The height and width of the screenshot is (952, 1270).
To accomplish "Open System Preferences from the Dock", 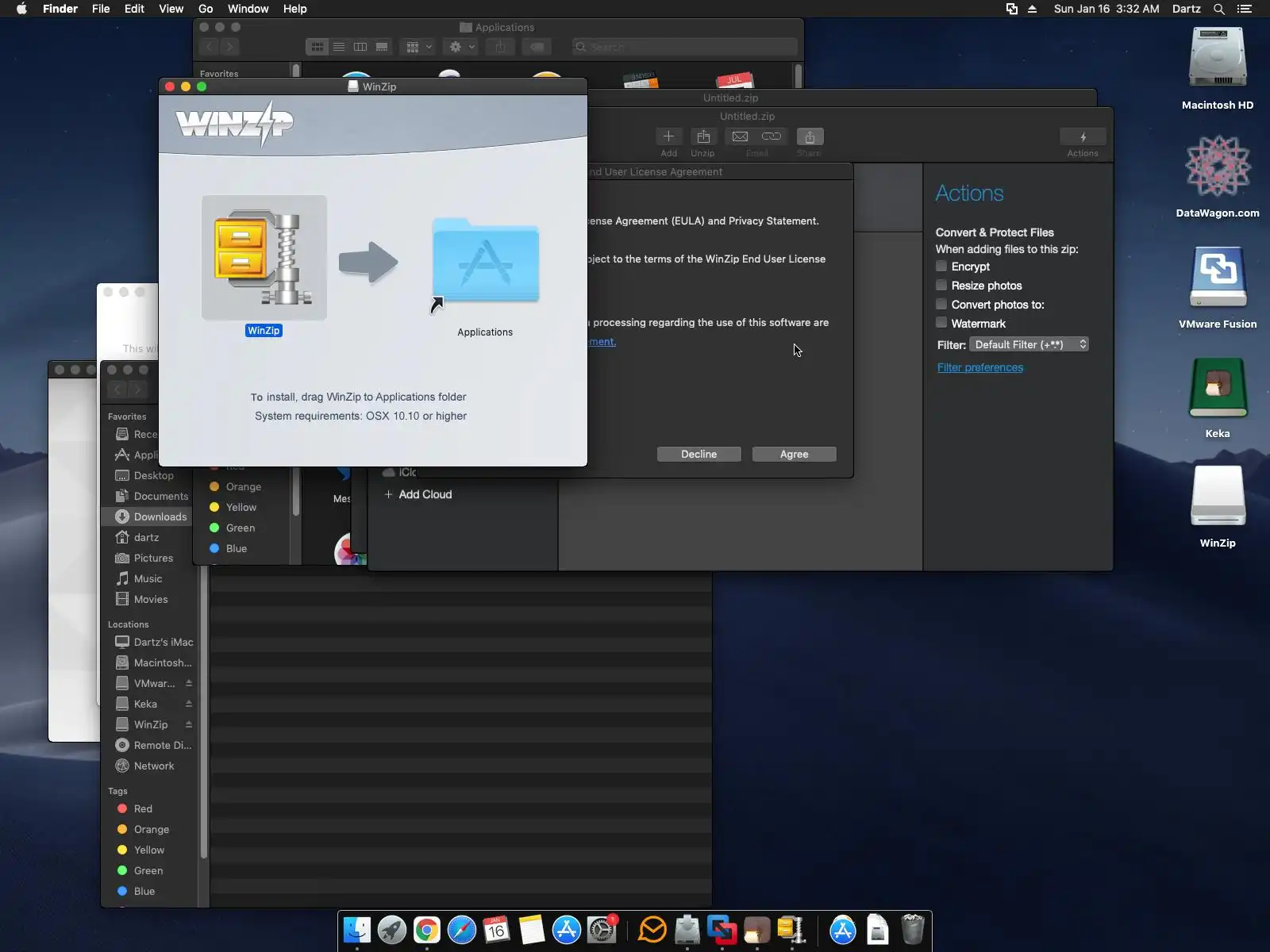I will tap(602, 930).
